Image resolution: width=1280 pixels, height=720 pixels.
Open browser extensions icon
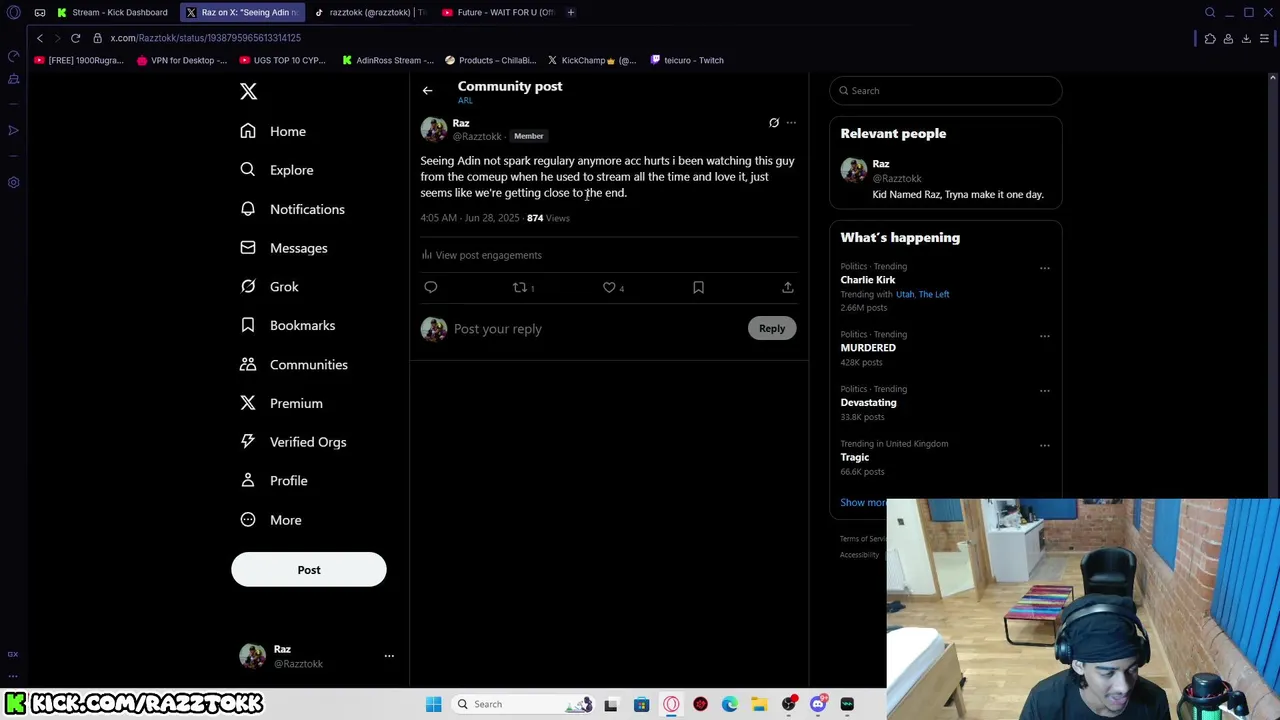(x=1210, y=38)
